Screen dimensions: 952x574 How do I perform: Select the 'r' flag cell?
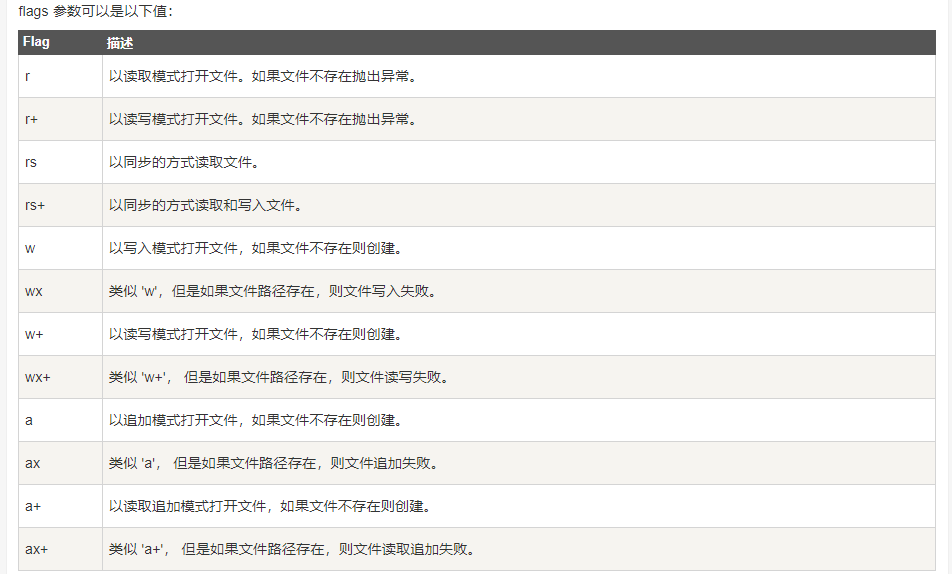[x=60, y=77]
